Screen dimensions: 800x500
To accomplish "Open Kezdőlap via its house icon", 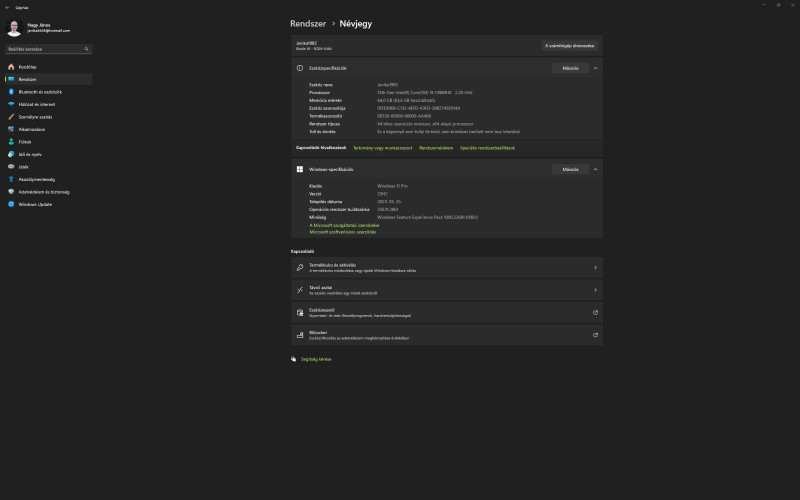I will 11,67.
